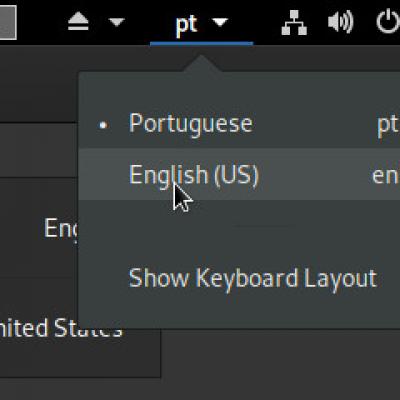Click the blue underline beneath 'pt' indicator
Screen dimensions: 400x400
(201, 43)
